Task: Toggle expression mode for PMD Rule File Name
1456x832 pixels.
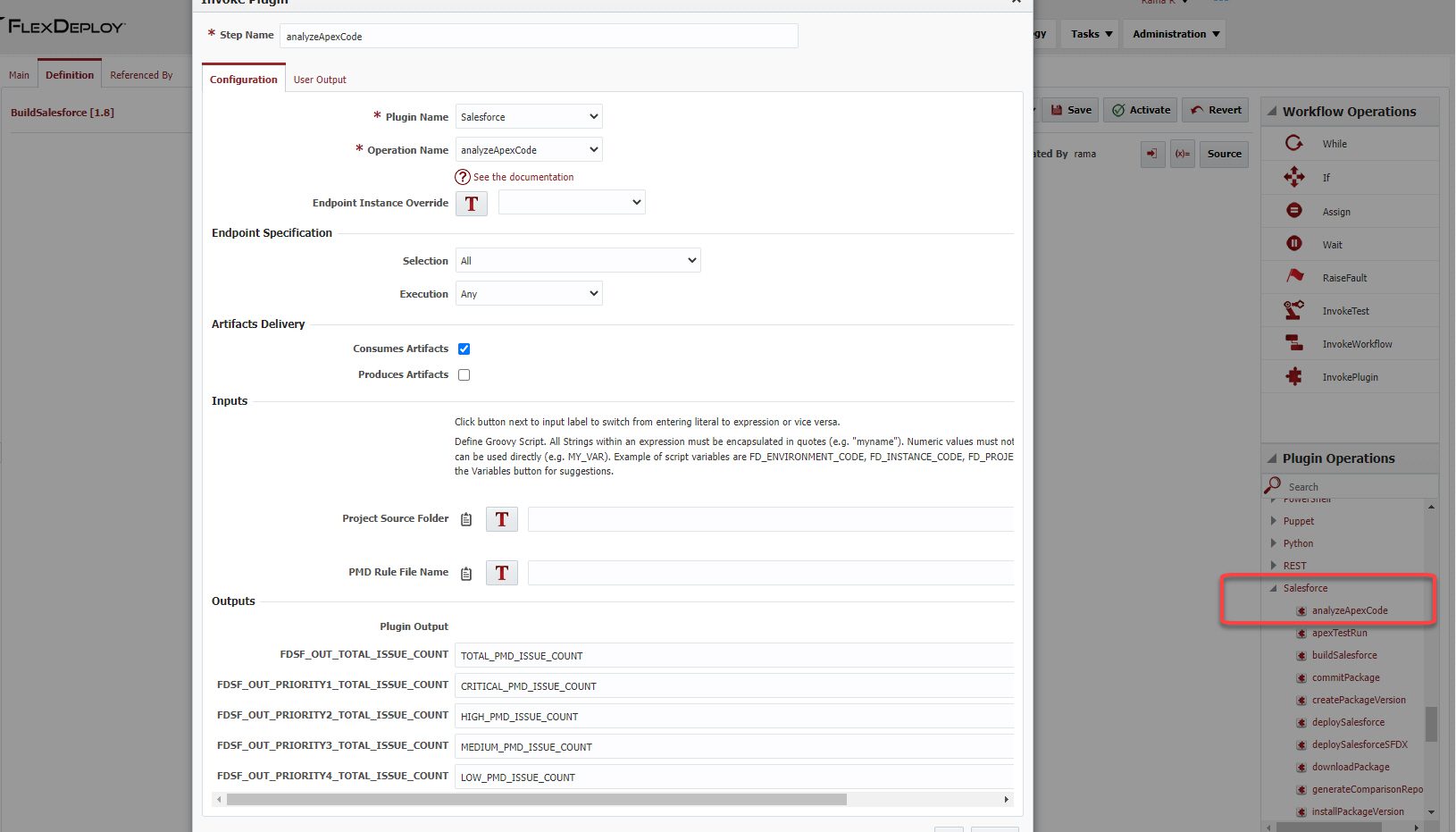Action: point(502,573)
